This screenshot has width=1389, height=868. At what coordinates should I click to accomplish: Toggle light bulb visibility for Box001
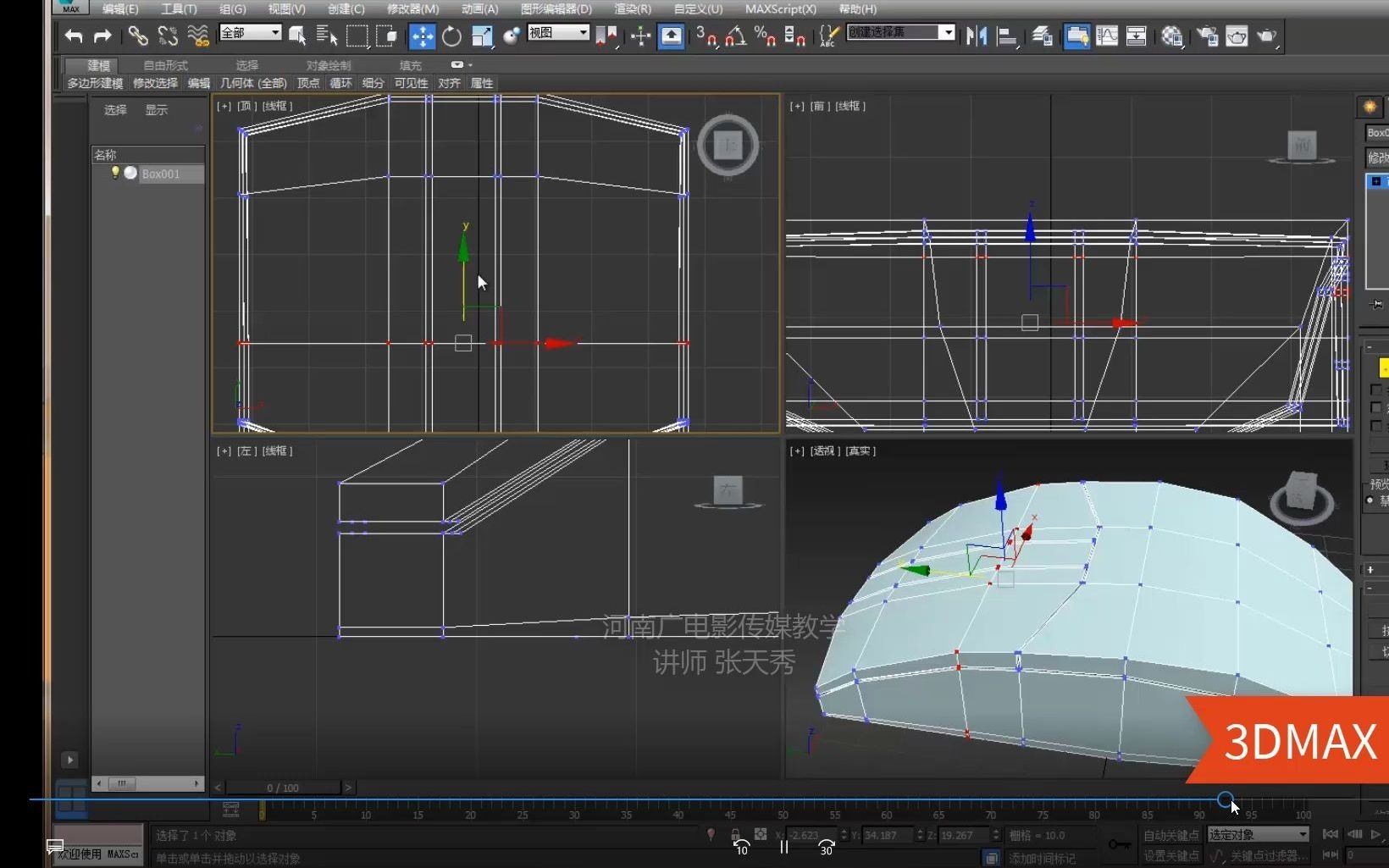coord(115,173)
